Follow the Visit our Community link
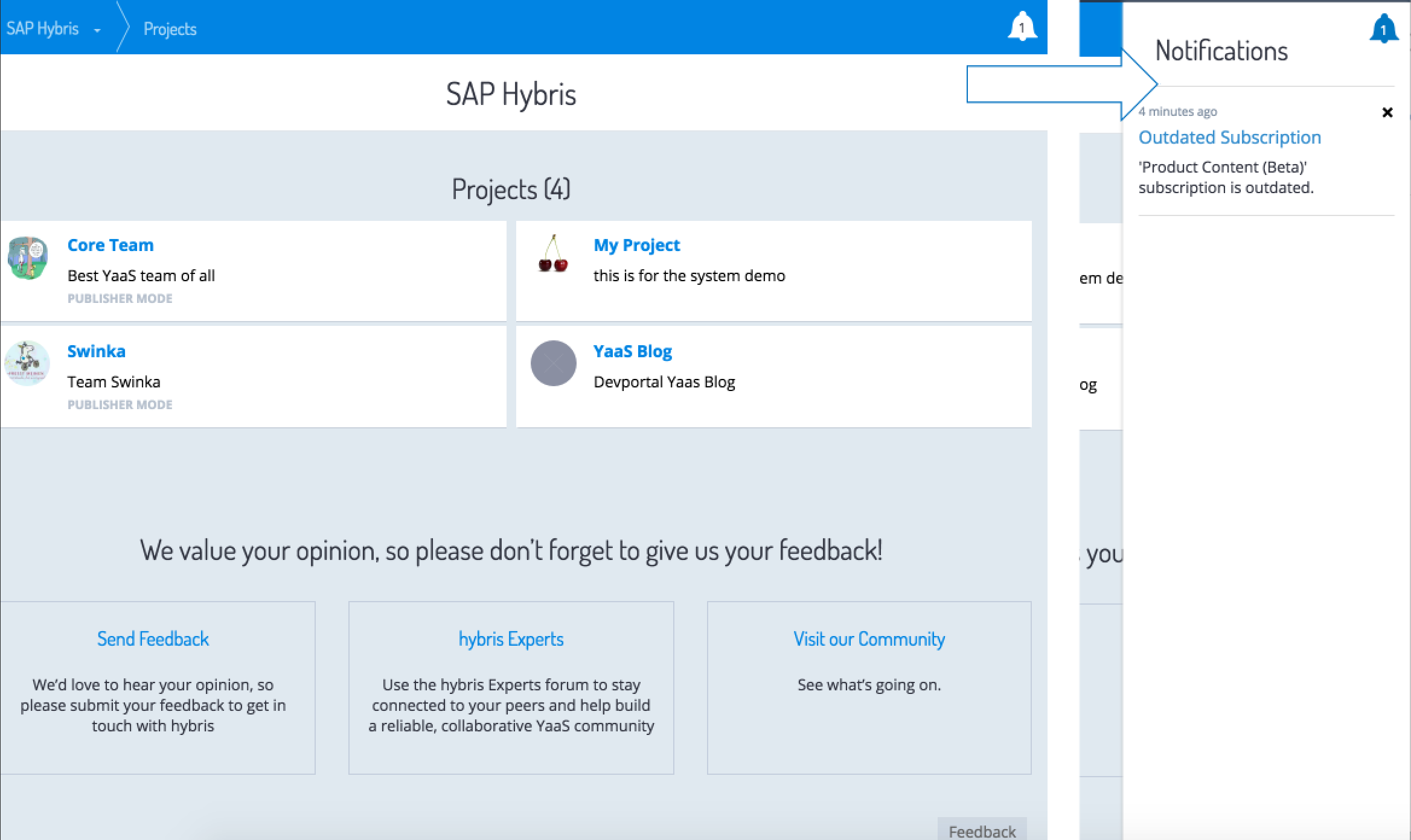The width and height of the screenshot is (1411, 840). 869,639
